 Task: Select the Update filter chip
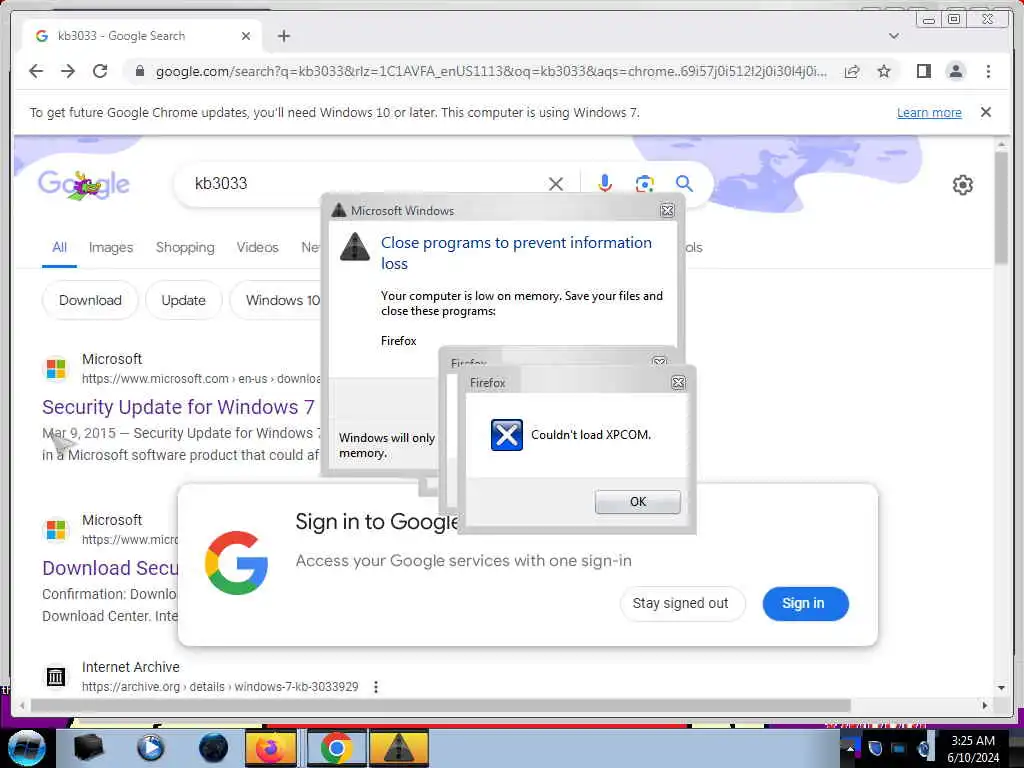click(x=184, y=300)
